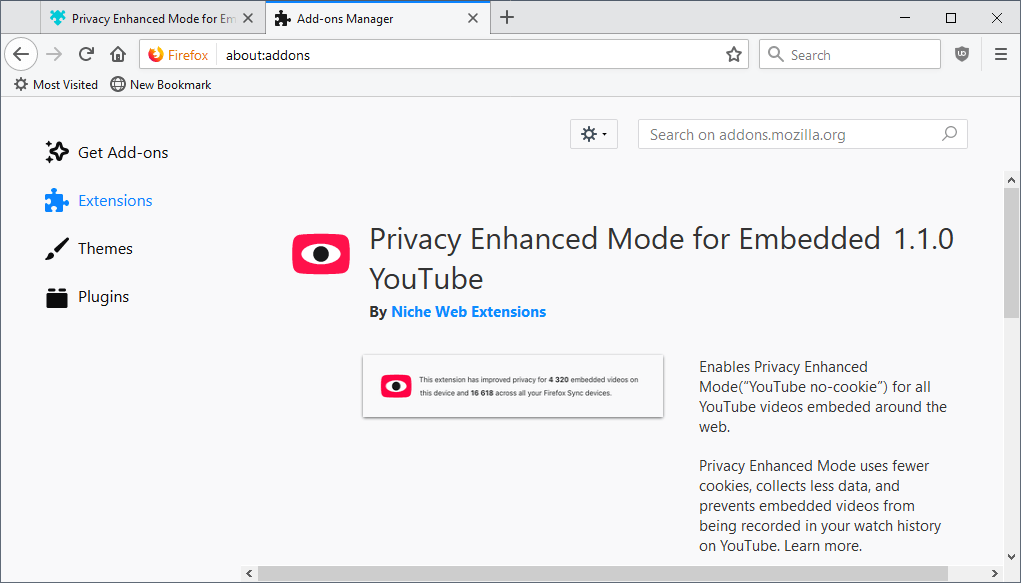
Task: Open the New Bookmark item
Action: coord(161,85)
